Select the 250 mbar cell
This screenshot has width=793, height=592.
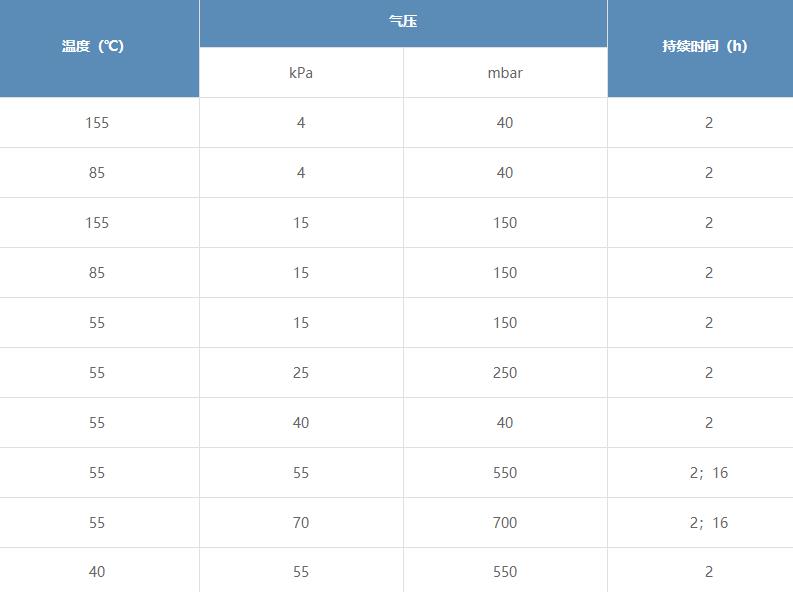[x=505, y=373]
